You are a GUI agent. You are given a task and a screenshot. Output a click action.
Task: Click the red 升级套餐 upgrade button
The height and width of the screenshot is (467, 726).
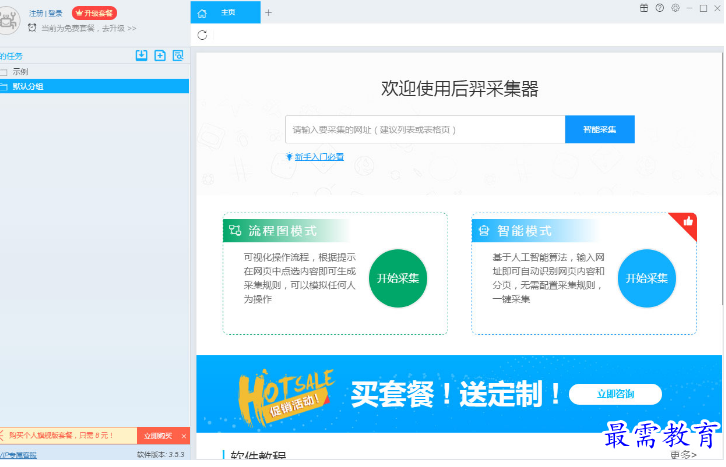tap(94, 13)
